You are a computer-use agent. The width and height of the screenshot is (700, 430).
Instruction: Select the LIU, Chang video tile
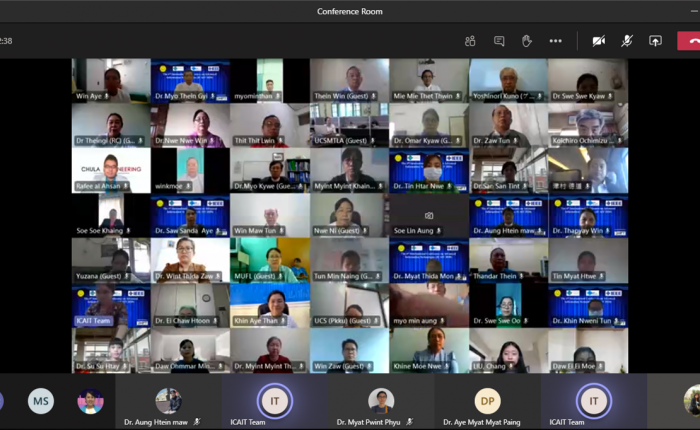point(508,349)
